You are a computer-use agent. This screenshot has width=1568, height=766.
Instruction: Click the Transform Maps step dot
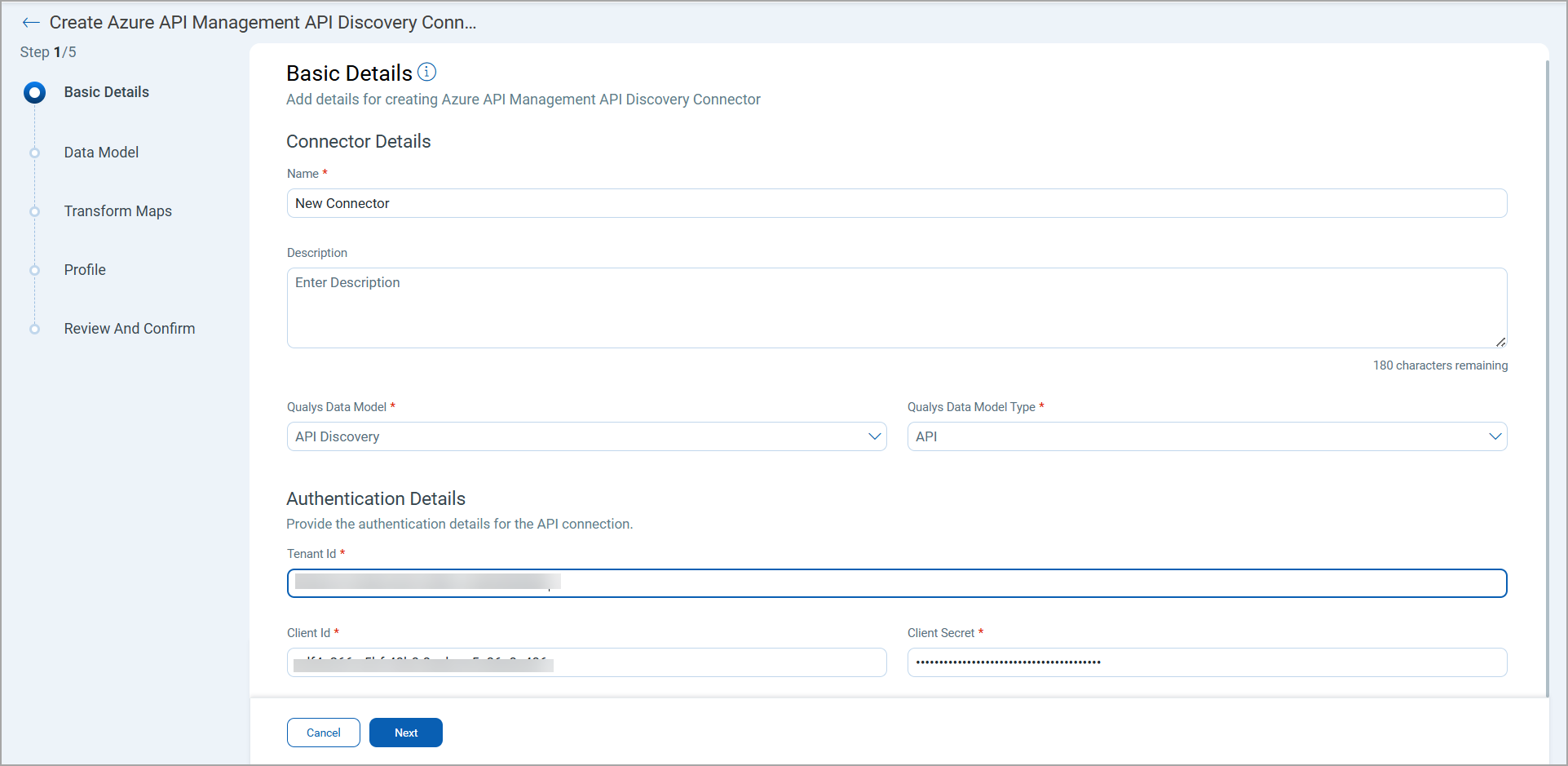coord(34,211)
